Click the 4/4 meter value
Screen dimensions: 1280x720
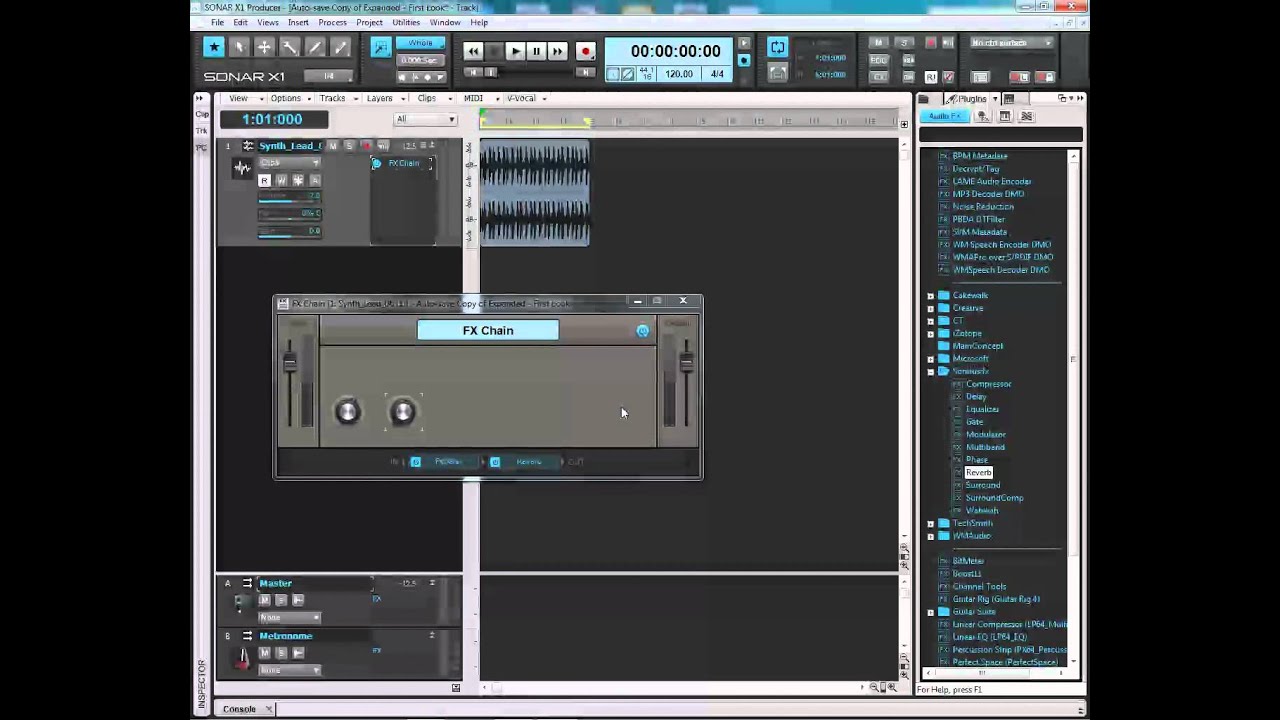point(717,74)
